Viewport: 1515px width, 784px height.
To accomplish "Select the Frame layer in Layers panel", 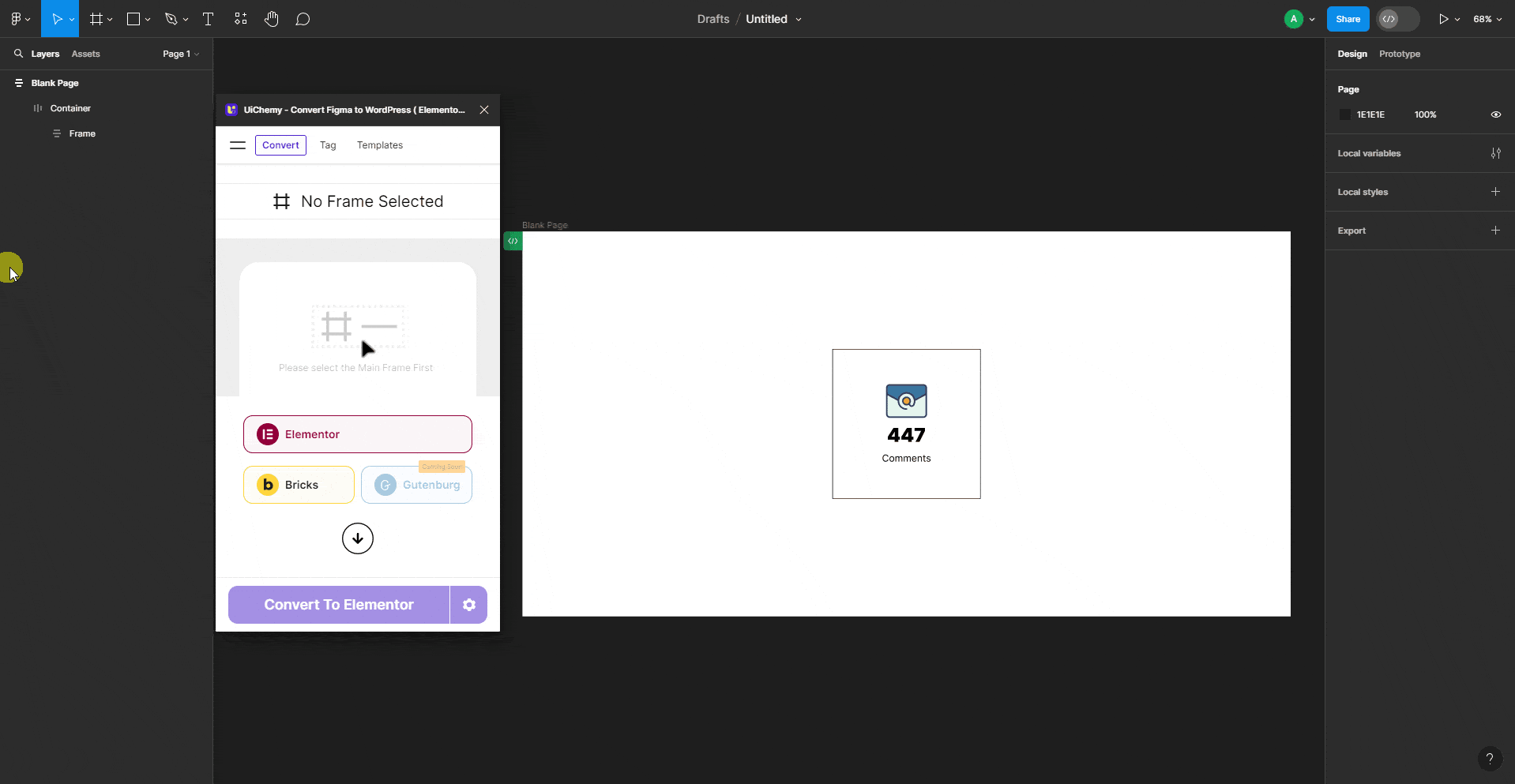I will point(83,133).
